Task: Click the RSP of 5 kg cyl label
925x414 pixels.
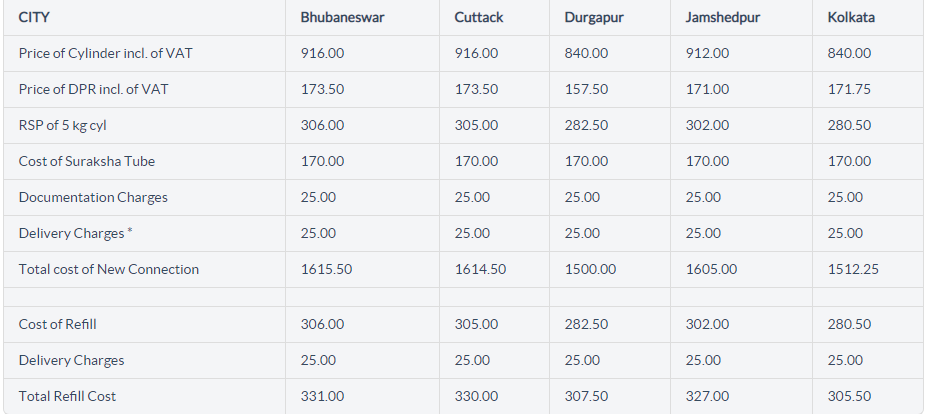Action: click(63, 126)
